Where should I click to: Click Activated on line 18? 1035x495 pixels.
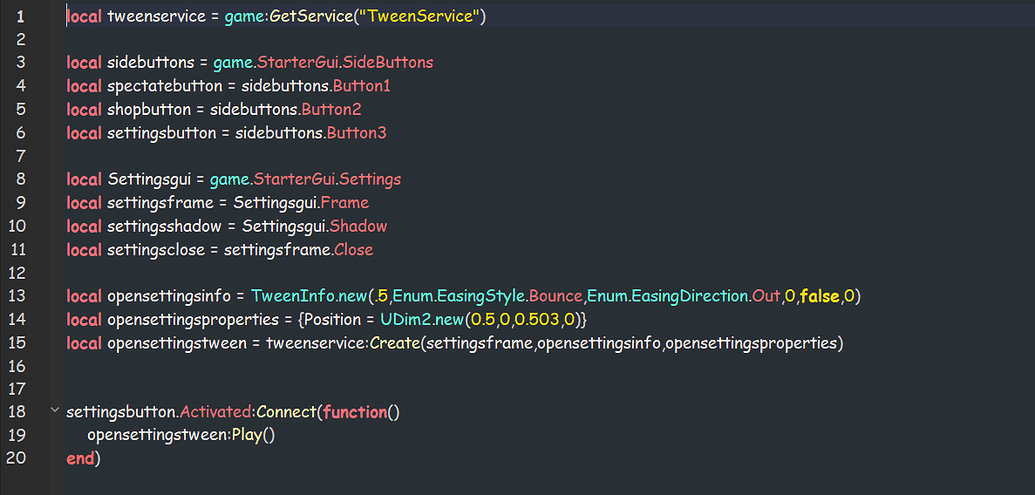point(217,412)
